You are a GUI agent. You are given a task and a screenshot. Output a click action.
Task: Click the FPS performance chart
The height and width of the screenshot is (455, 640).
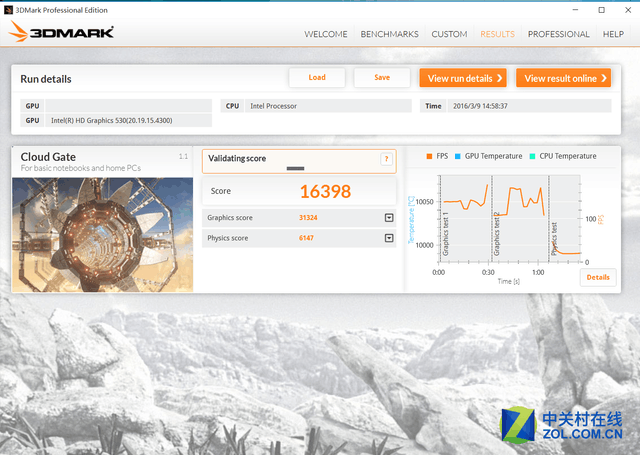pyautogui.click(x=509, y=219)
